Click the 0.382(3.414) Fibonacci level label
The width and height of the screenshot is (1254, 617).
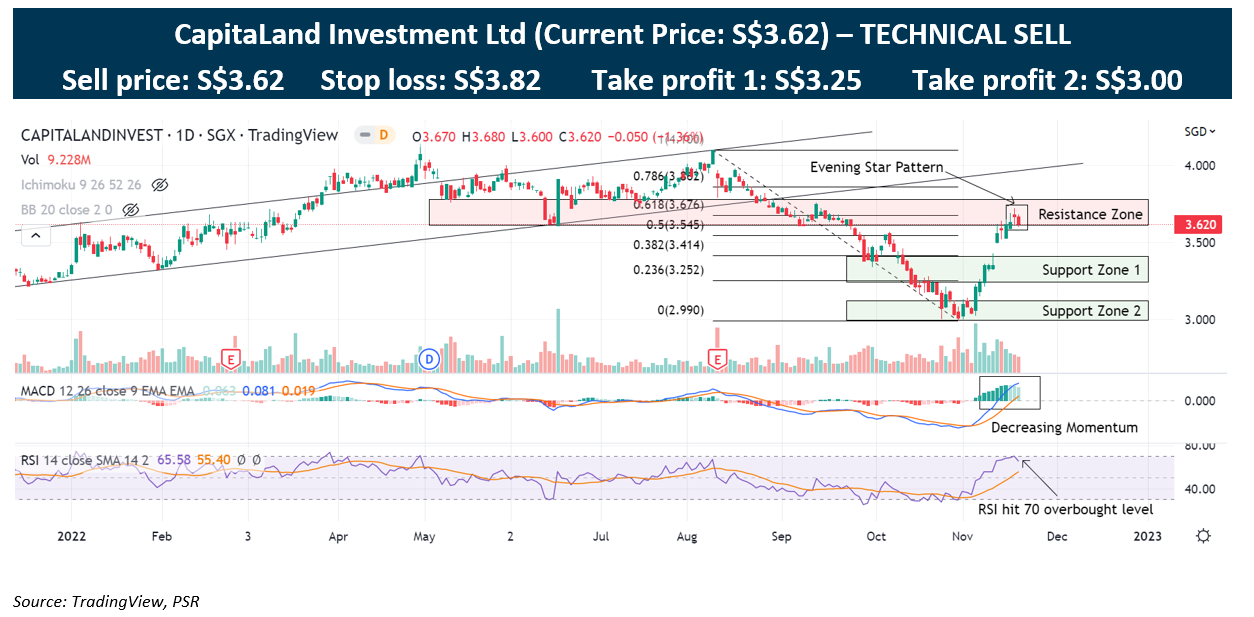coord(669,245)
